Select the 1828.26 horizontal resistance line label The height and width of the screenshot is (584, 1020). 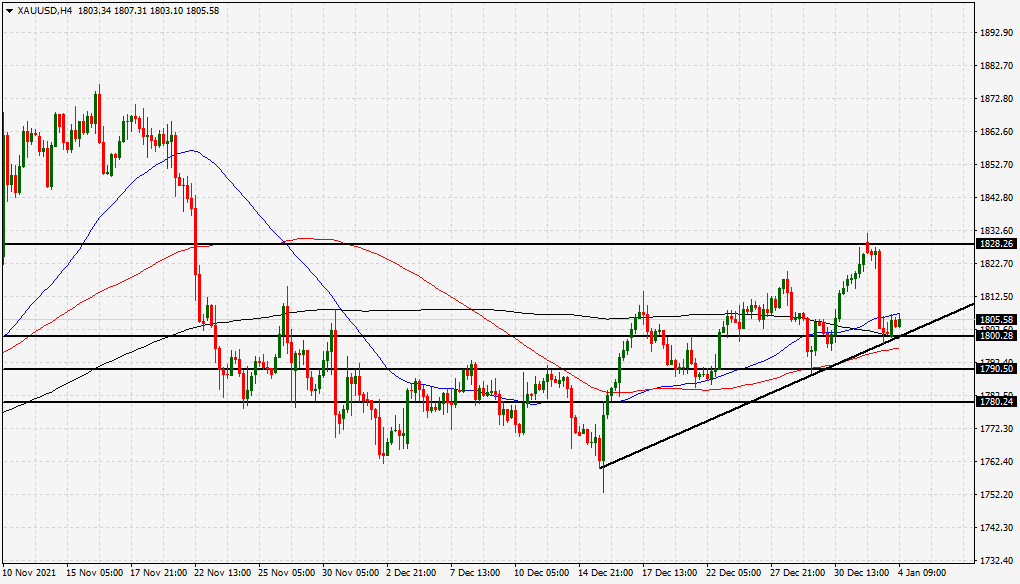(x=997, y=243)
